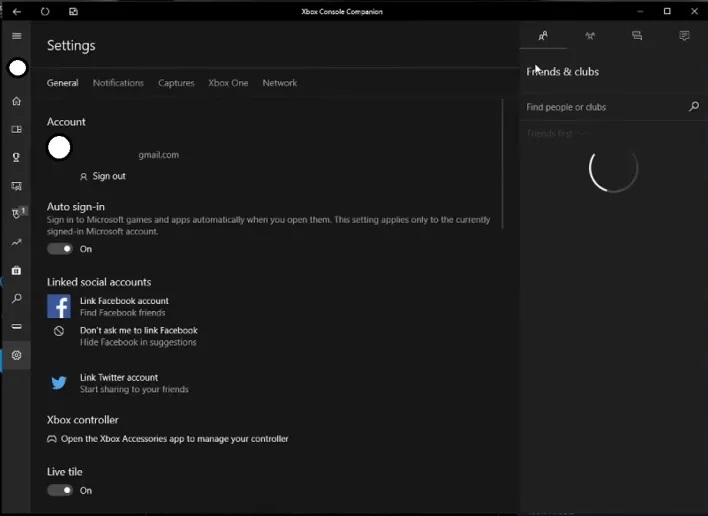Click the Settings page heading
This screenshot has height=516, width=708.
coord(71,45)
